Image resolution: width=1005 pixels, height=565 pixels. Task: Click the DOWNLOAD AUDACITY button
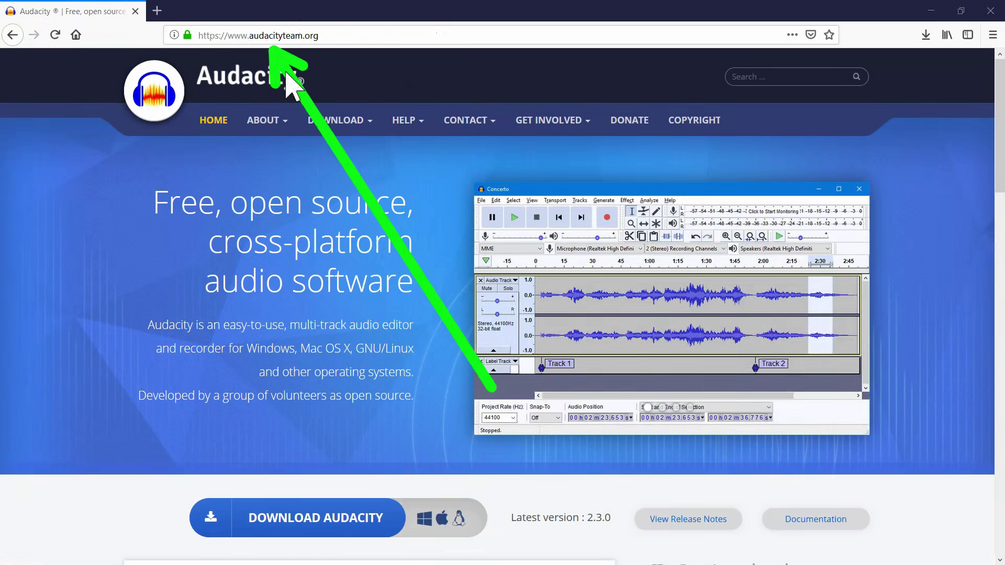click(297, 518)
